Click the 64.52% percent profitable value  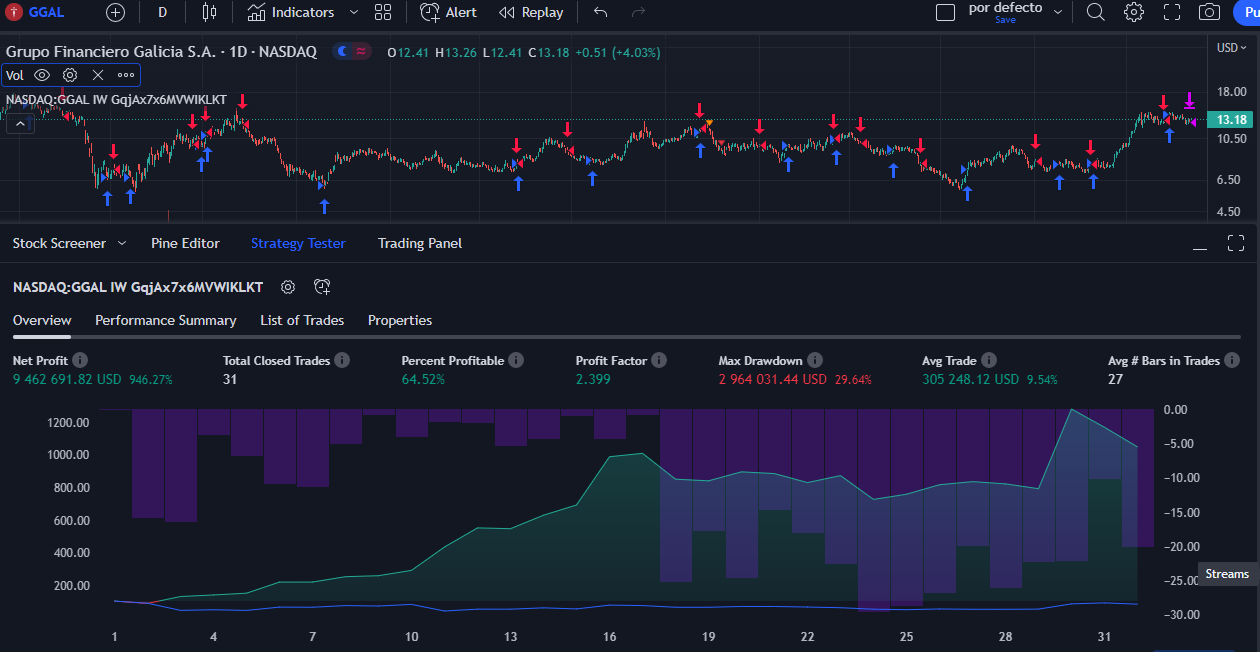click(423, 380)
